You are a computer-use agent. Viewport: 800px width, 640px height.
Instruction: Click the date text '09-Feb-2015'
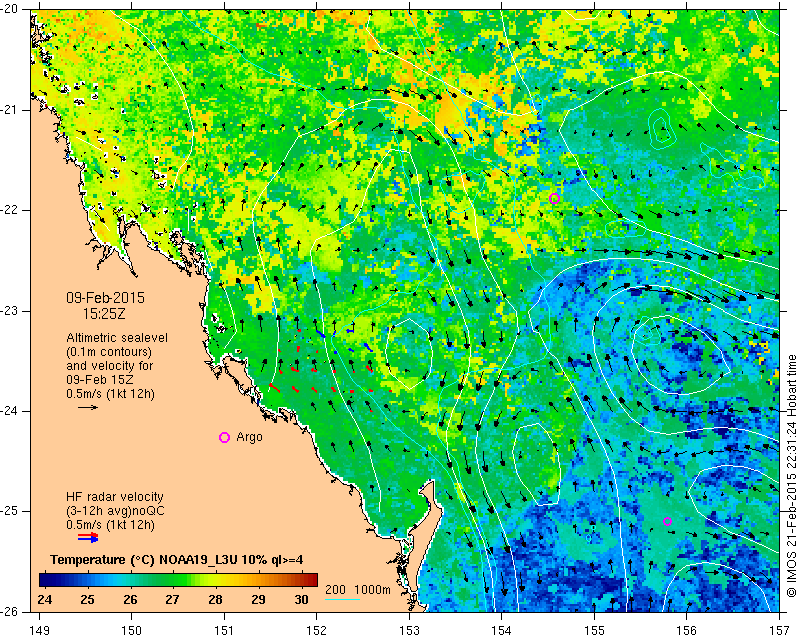pyautogui.click(x=106, y=298)
